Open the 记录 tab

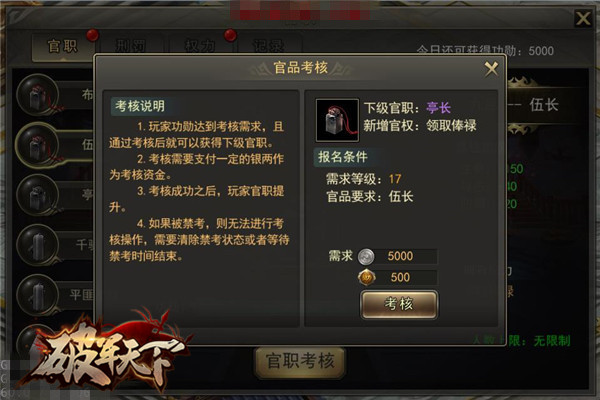tap(269, 47)
